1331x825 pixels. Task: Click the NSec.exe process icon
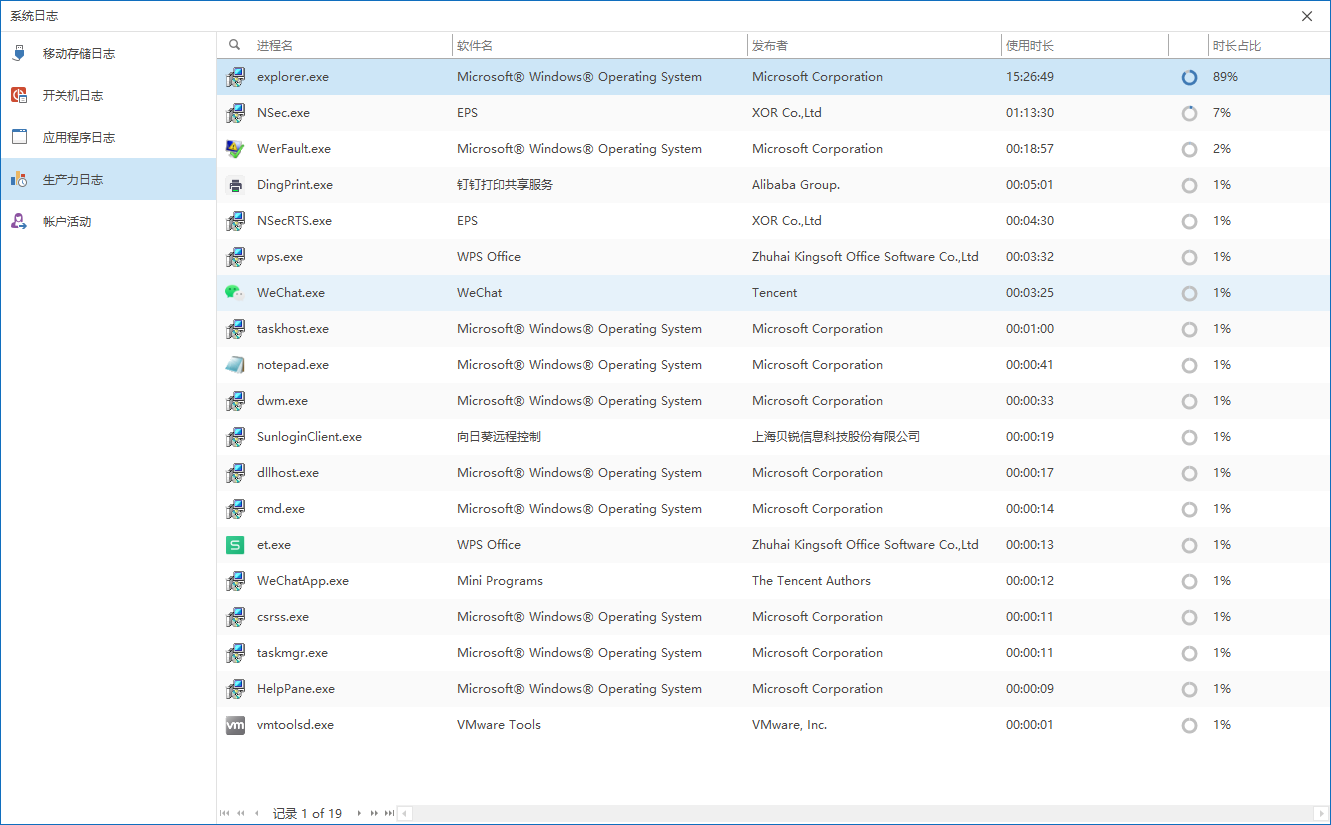pyautogui.click(x=235, y=113)
